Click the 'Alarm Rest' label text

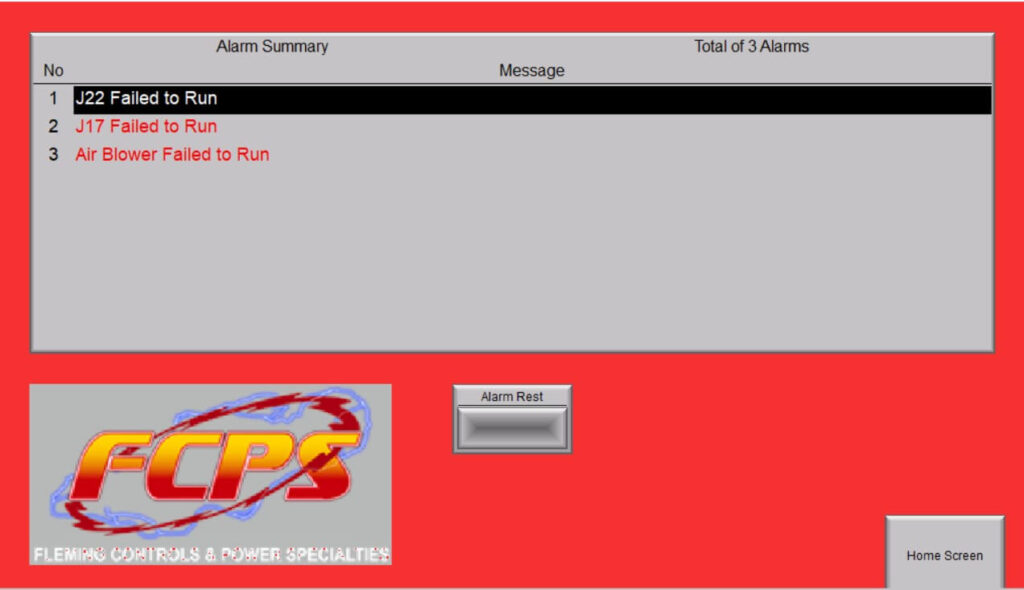click(x=512, y=397)
